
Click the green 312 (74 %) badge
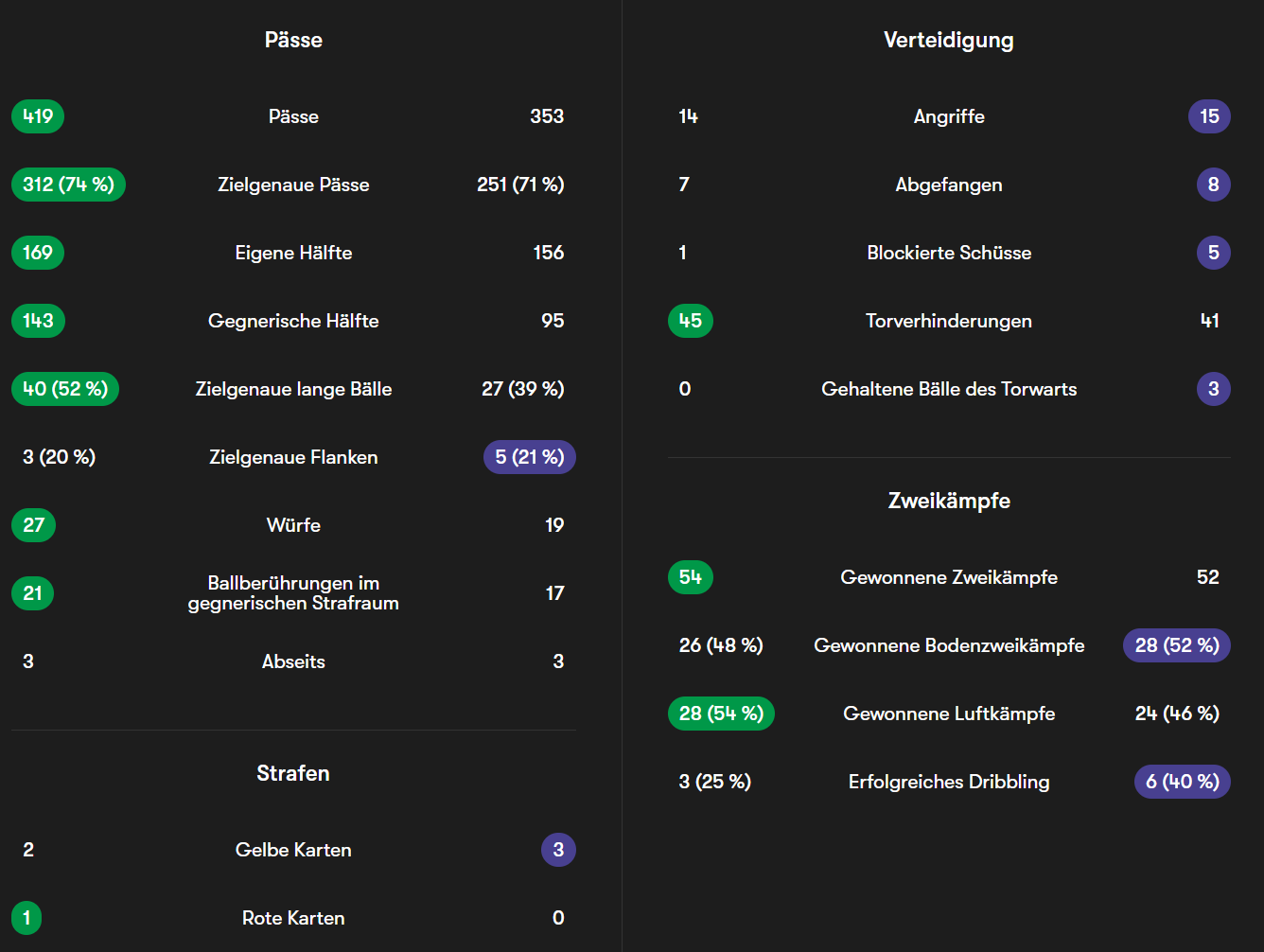point(68,185)
